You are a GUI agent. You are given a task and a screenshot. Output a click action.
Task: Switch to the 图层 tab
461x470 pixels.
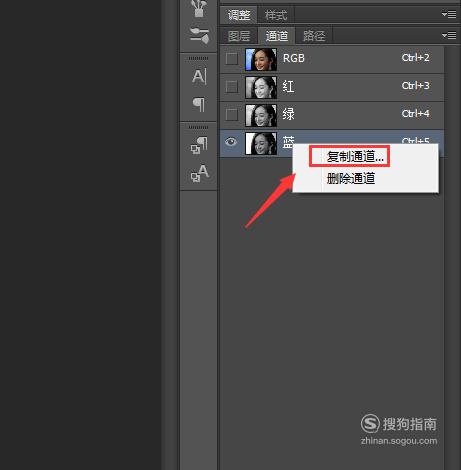239,36
